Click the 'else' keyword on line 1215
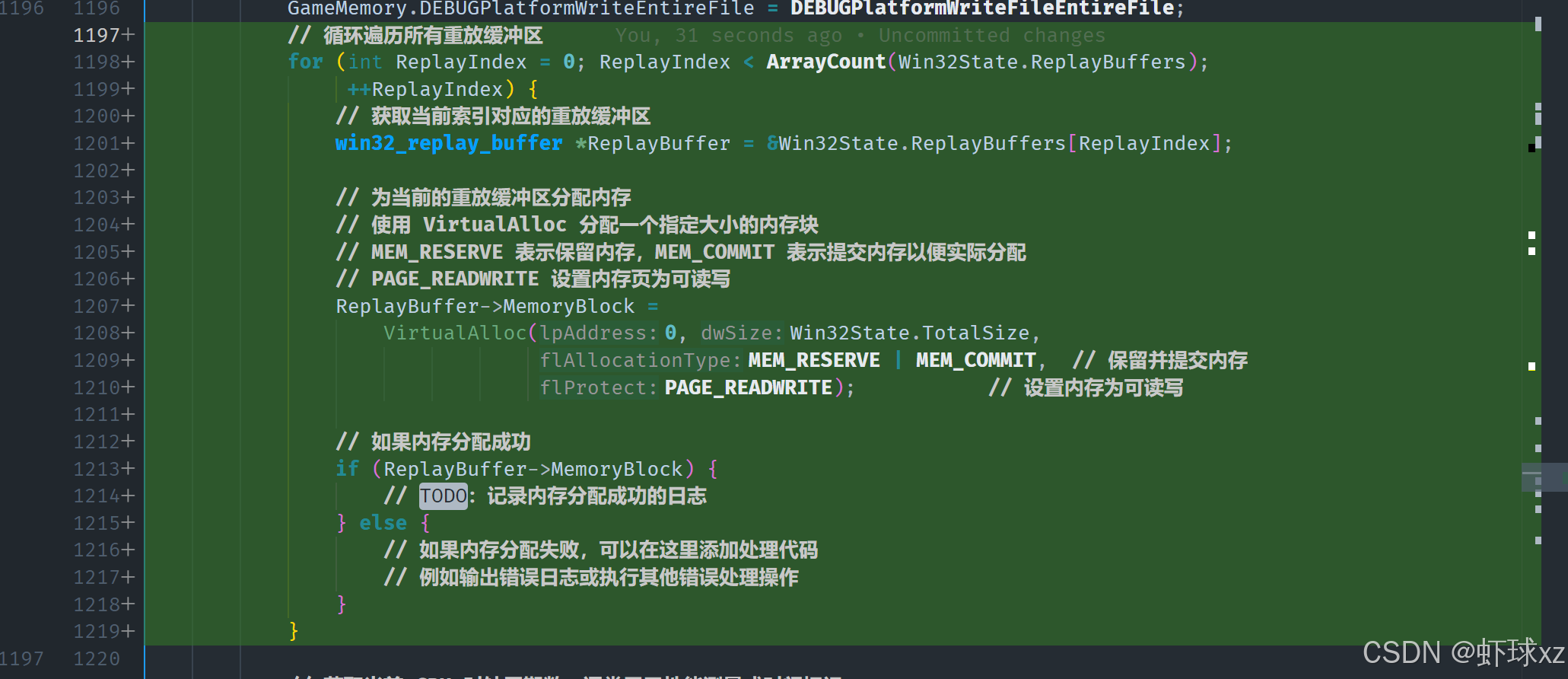 [383, 523]
